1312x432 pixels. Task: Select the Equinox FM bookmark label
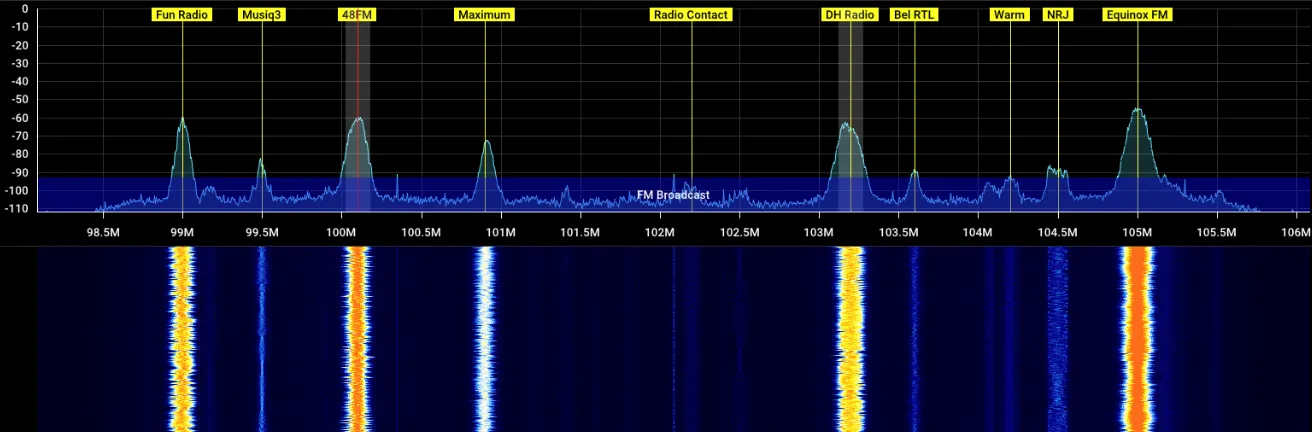[x=1138, y=15]
